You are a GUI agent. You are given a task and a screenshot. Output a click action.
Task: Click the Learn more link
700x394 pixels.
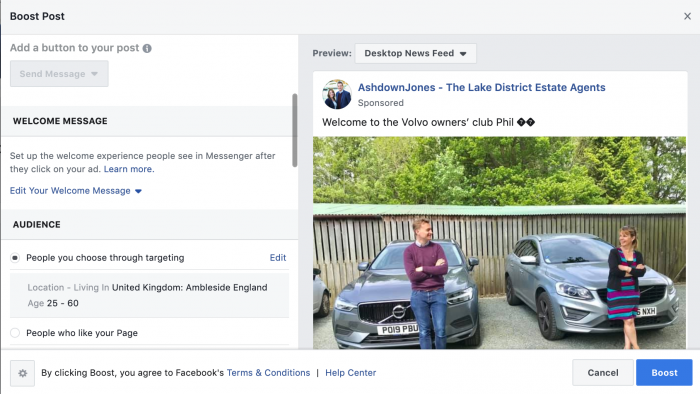coord(129,169)
